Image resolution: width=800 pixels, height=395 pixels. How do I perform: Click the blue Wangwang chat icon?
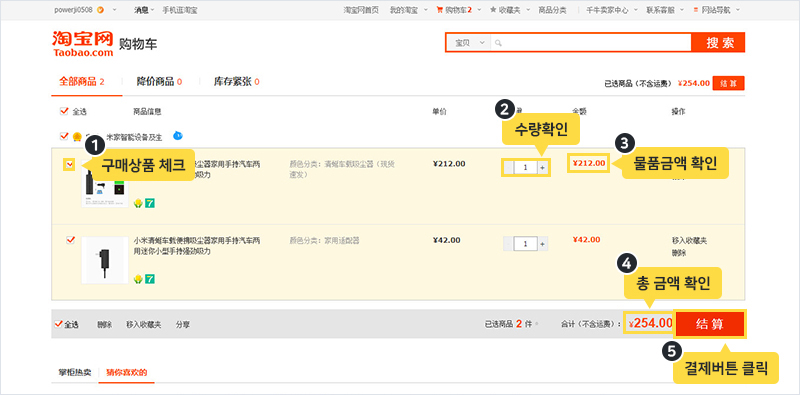[178, 136]
